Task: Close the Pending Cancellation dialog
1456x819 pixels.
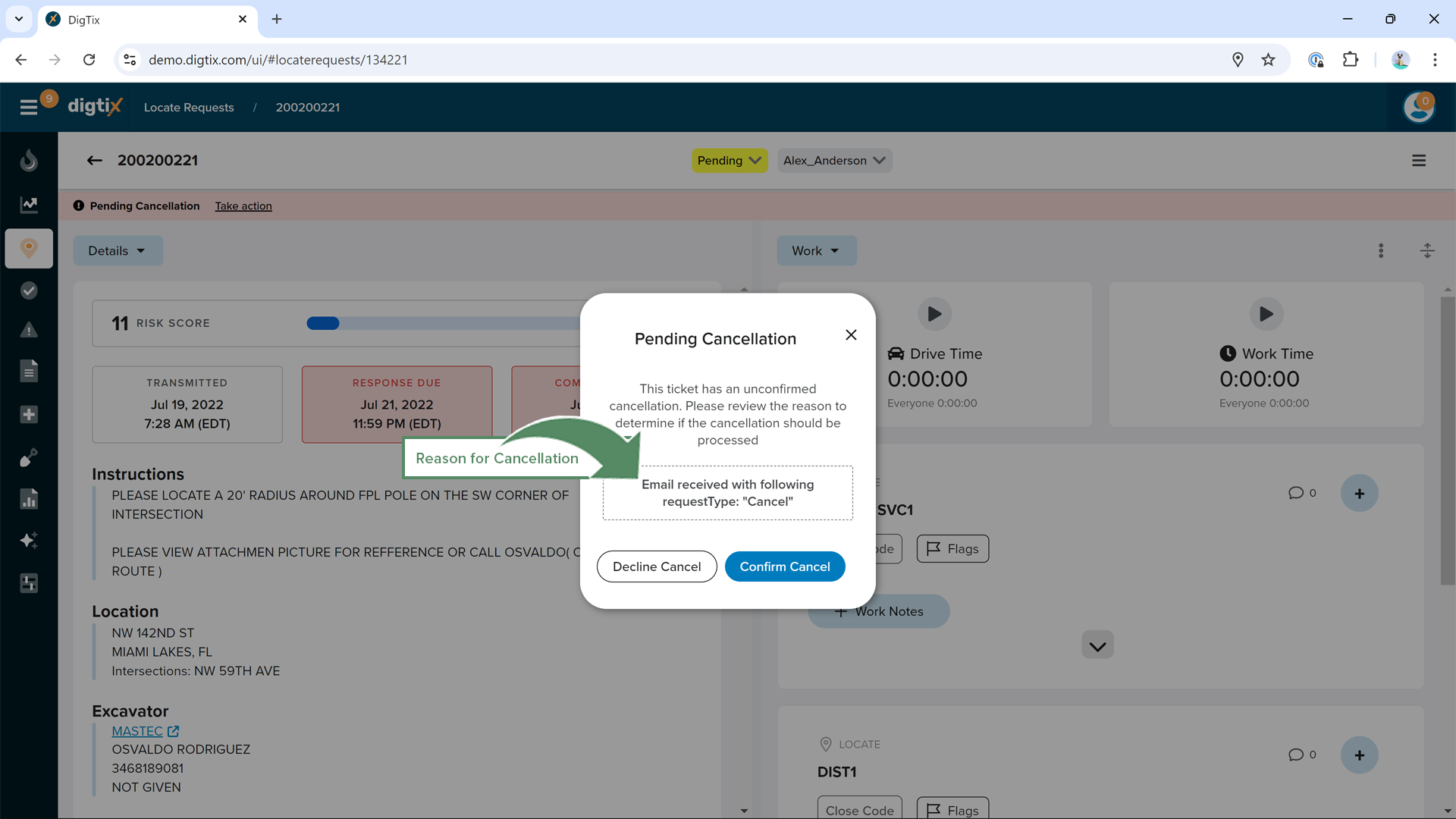Action: click(851, 335)
